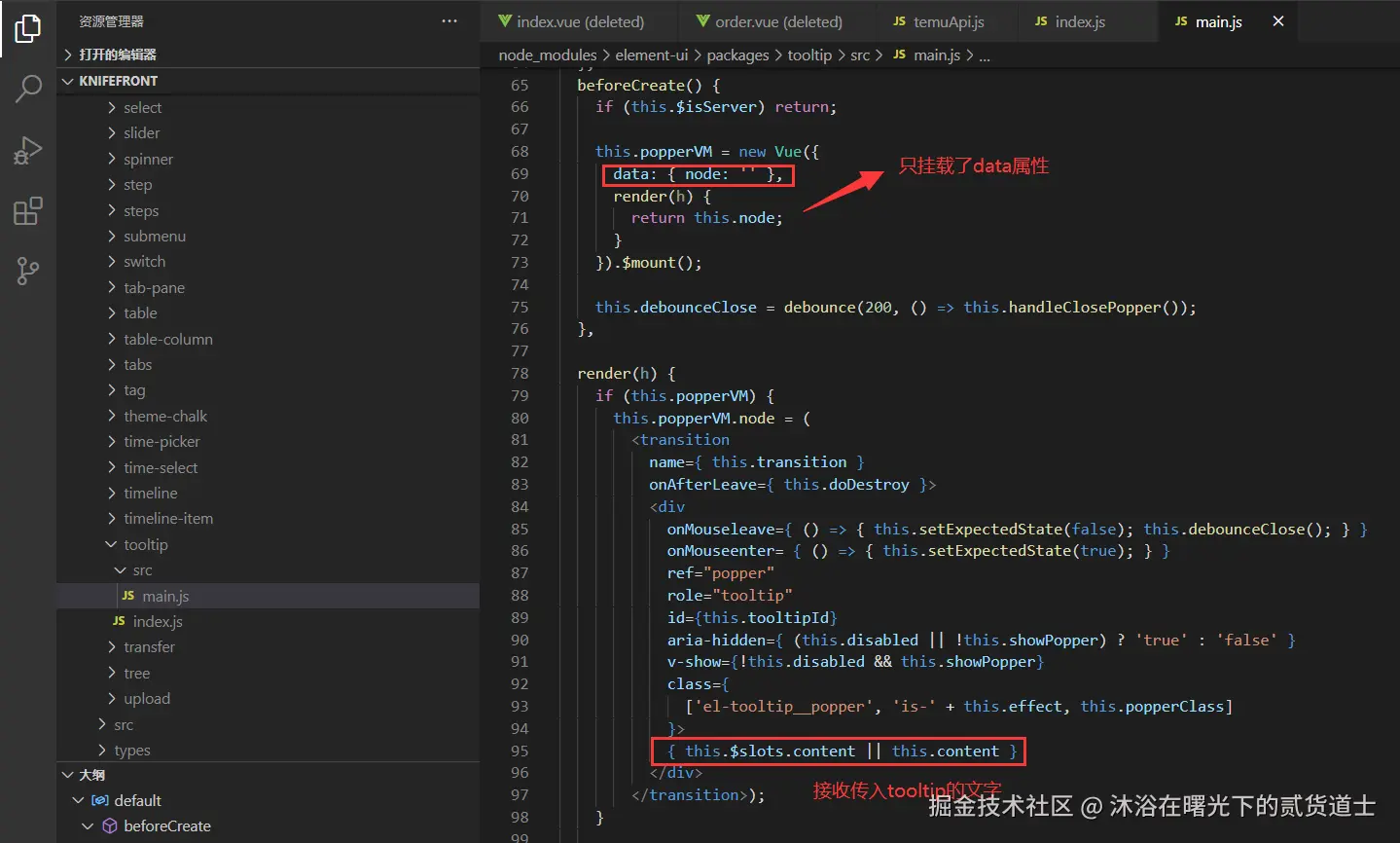
Task: Place cursor on 'render(h) {' in line 78
Action: click(x=627, y=373)
